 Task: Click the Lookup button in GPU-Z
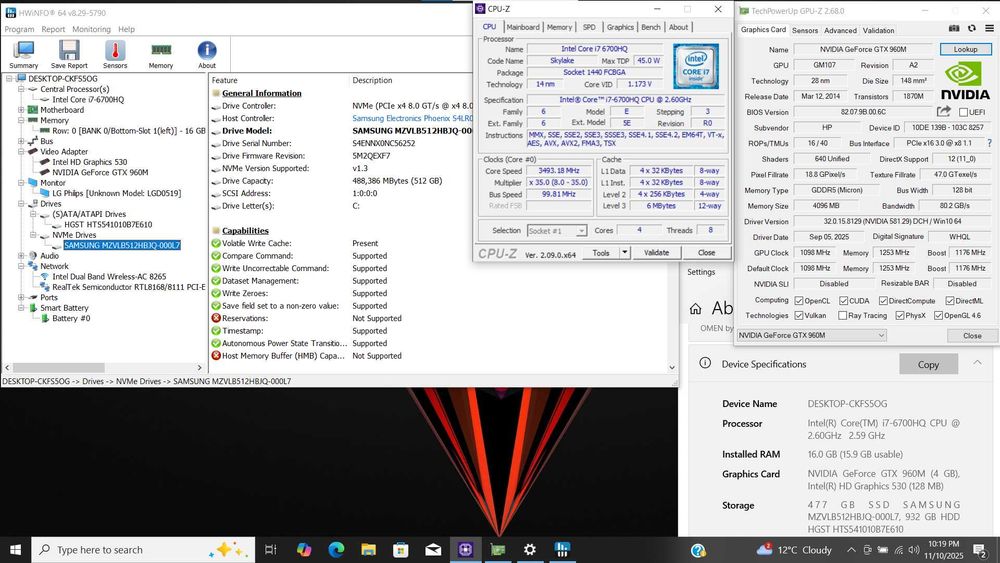click(965, 49)
